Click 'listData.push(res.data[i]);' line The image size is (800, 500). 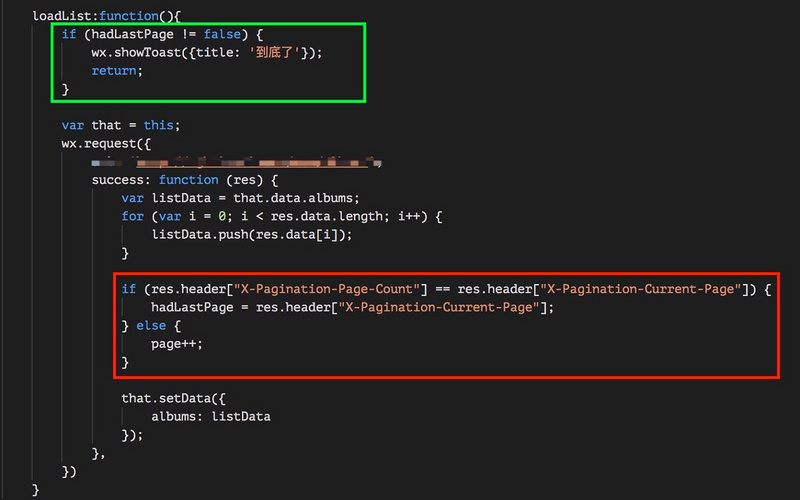252,235
